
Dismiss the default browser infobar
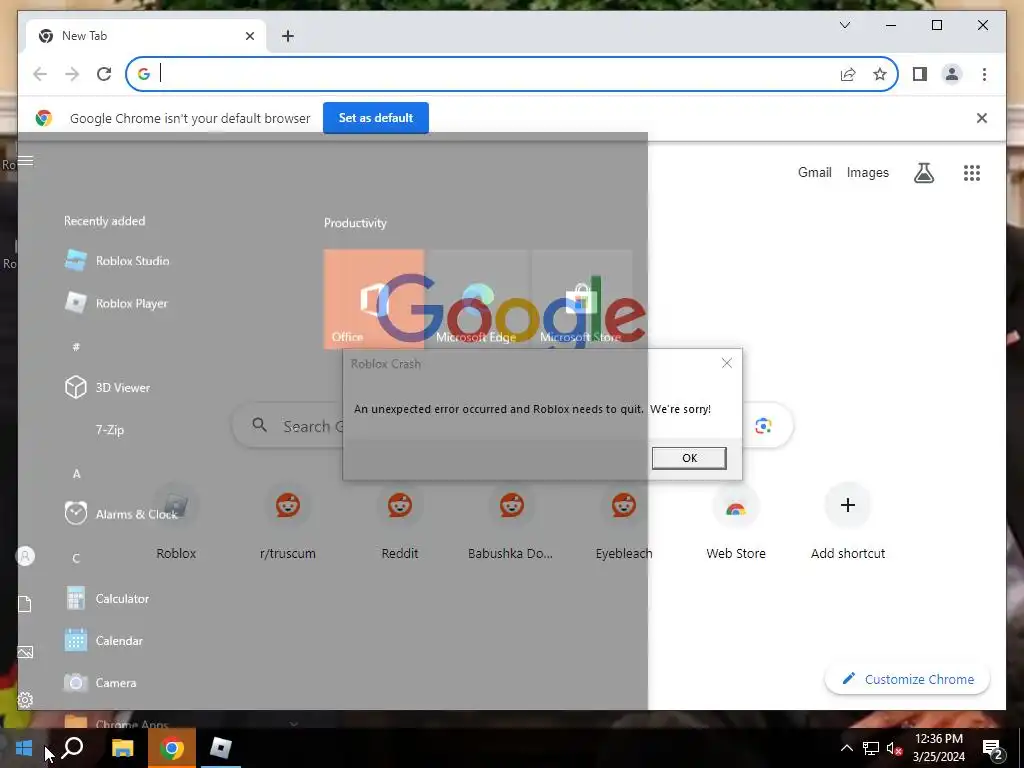pos(982,118)
